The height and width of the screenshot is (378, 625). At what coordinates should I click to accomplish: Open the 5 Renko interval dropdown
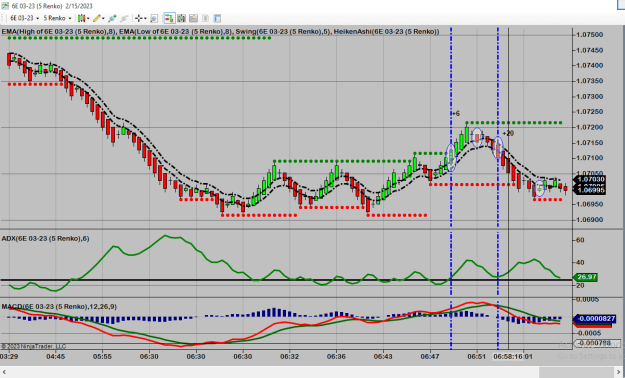(57, 18)
